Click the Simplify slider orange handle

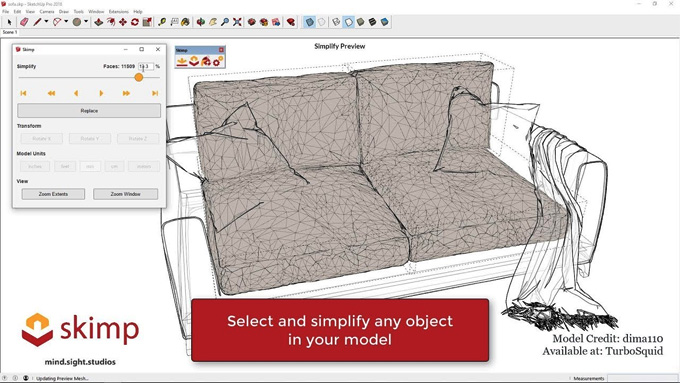point(138,77)
